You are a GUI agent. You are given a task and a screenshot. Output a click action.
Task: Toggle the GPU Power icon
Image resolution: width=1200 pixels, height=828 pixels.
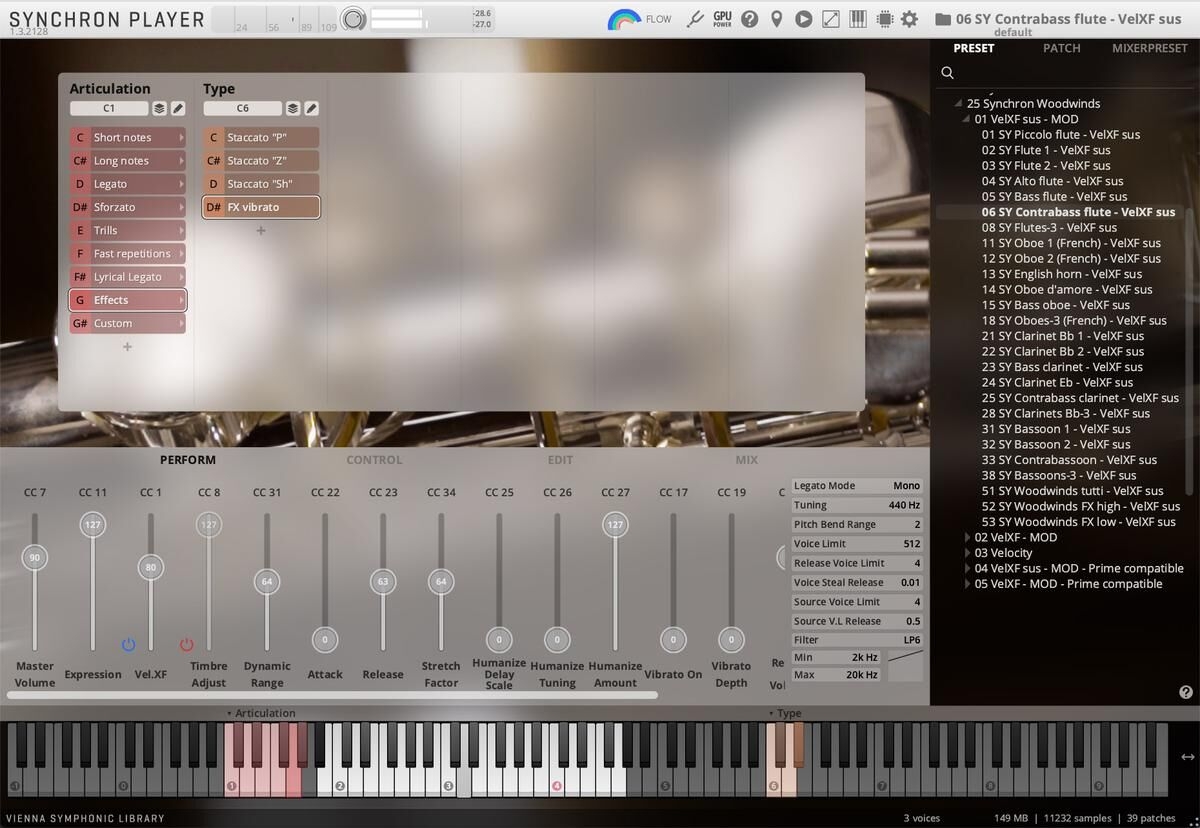[x=722, y=19]
